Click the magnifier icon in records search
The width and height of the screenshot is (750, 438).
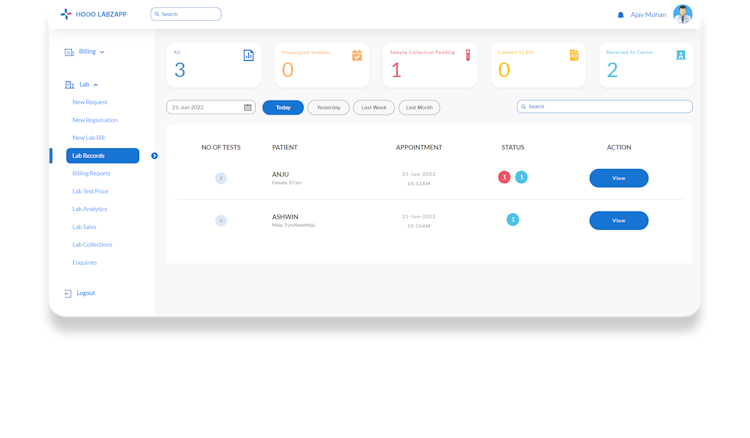523,107
